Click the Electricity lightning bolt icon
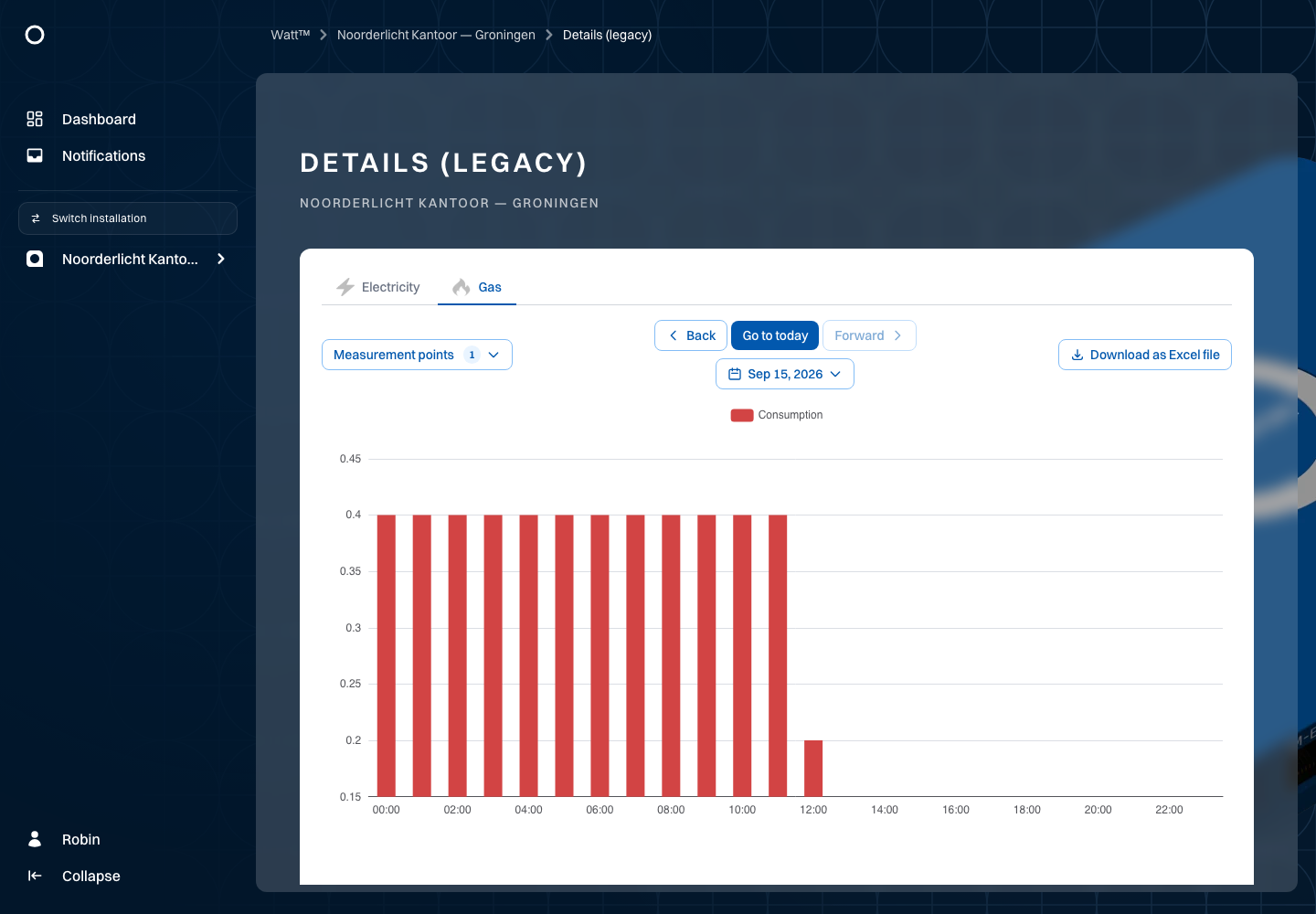This screenshot has width=1316, height=914. tap(345, 287)
